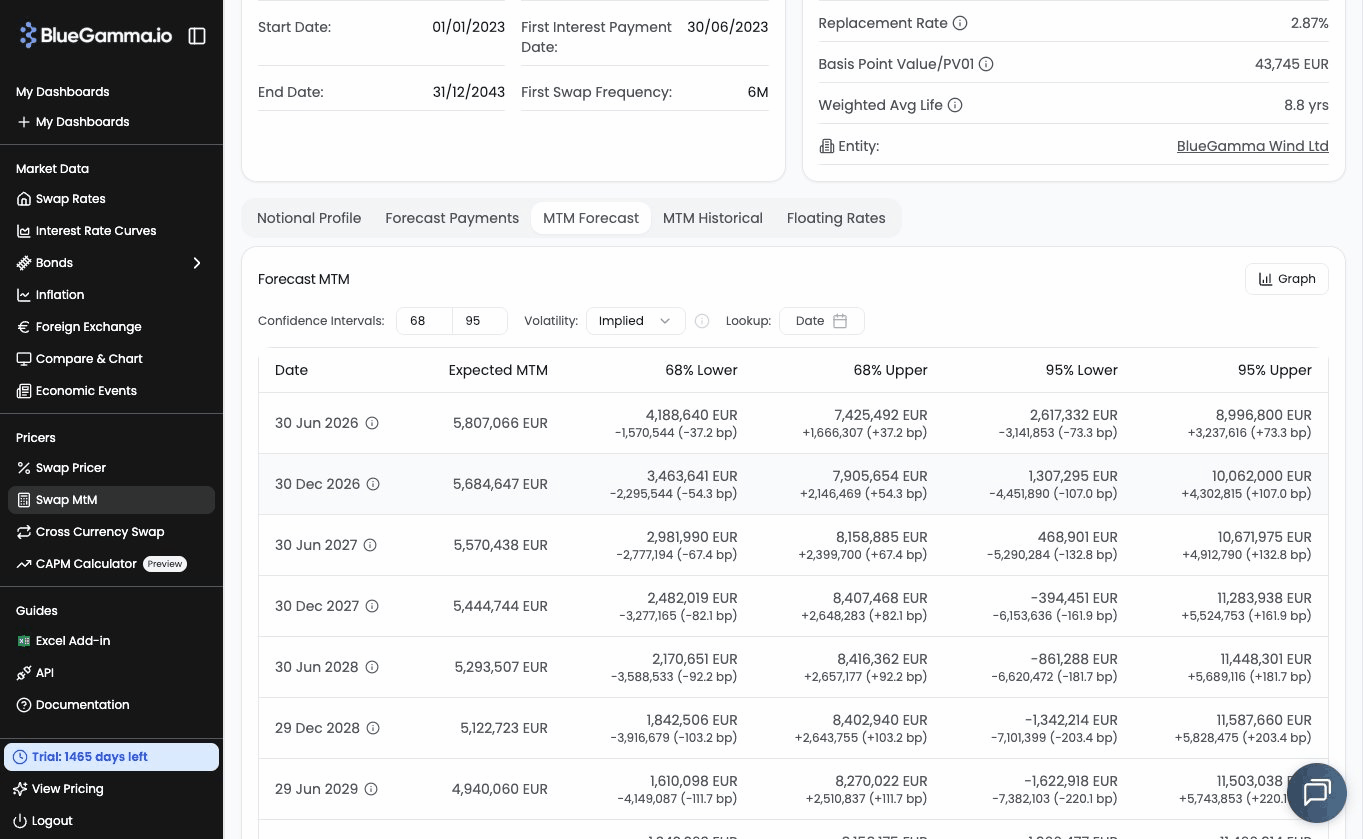Viewport: 1363px width, 839px height.
Task: Expand the Bonds submenu in the sidebar
Action: tap(197, 263)
